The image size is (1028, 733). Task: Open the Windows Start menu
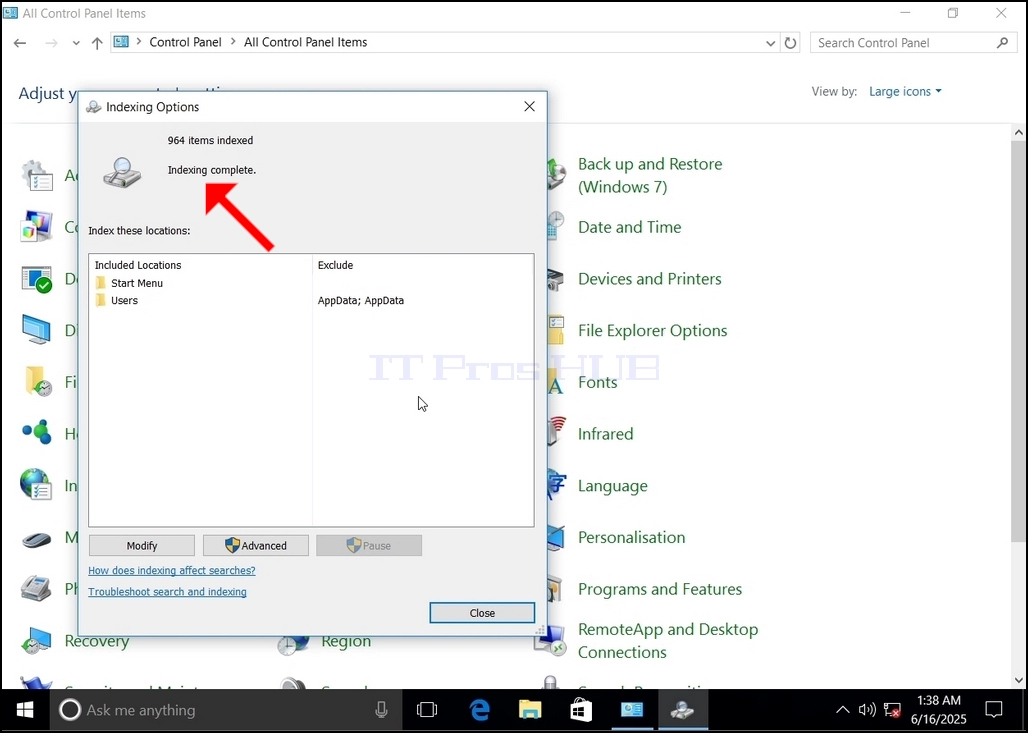point(25,710)
